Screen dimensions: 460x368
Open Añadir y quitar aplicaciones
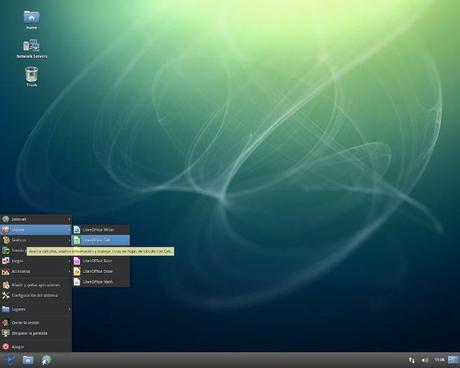[36, 285]
